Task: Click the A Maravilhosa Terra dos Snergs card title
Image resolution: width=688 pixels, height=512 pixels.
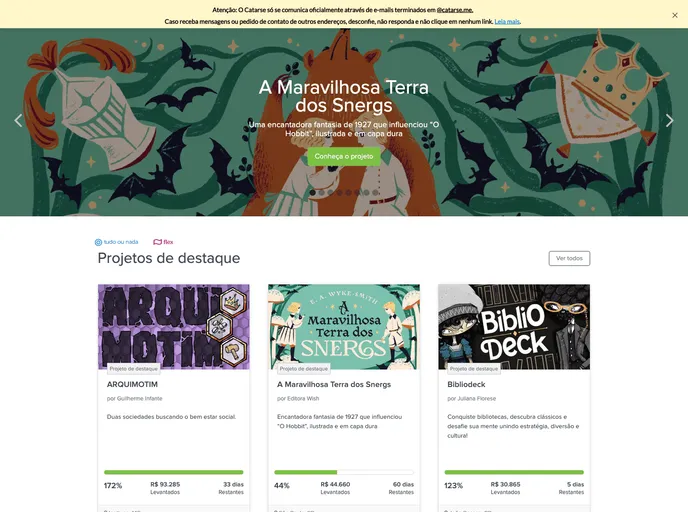Action: pyautogui.click(x=334, y=384)
